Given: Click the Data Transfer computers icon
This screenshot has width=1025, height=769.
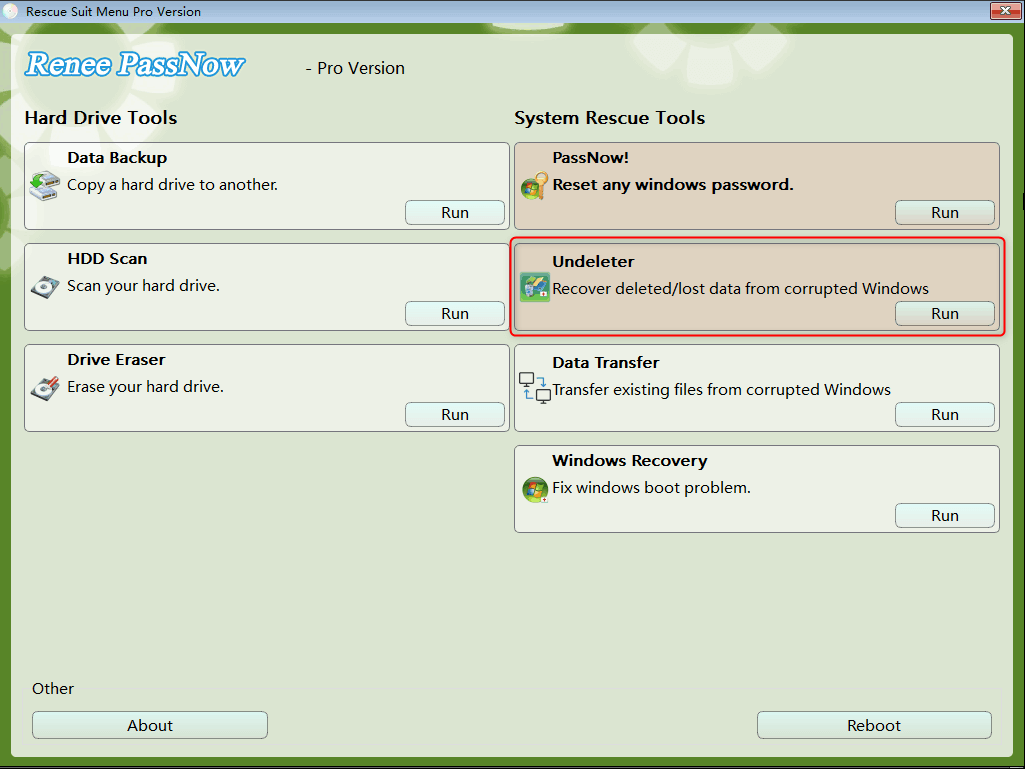Looking at the screenshot, I should [x=535, y=388].
